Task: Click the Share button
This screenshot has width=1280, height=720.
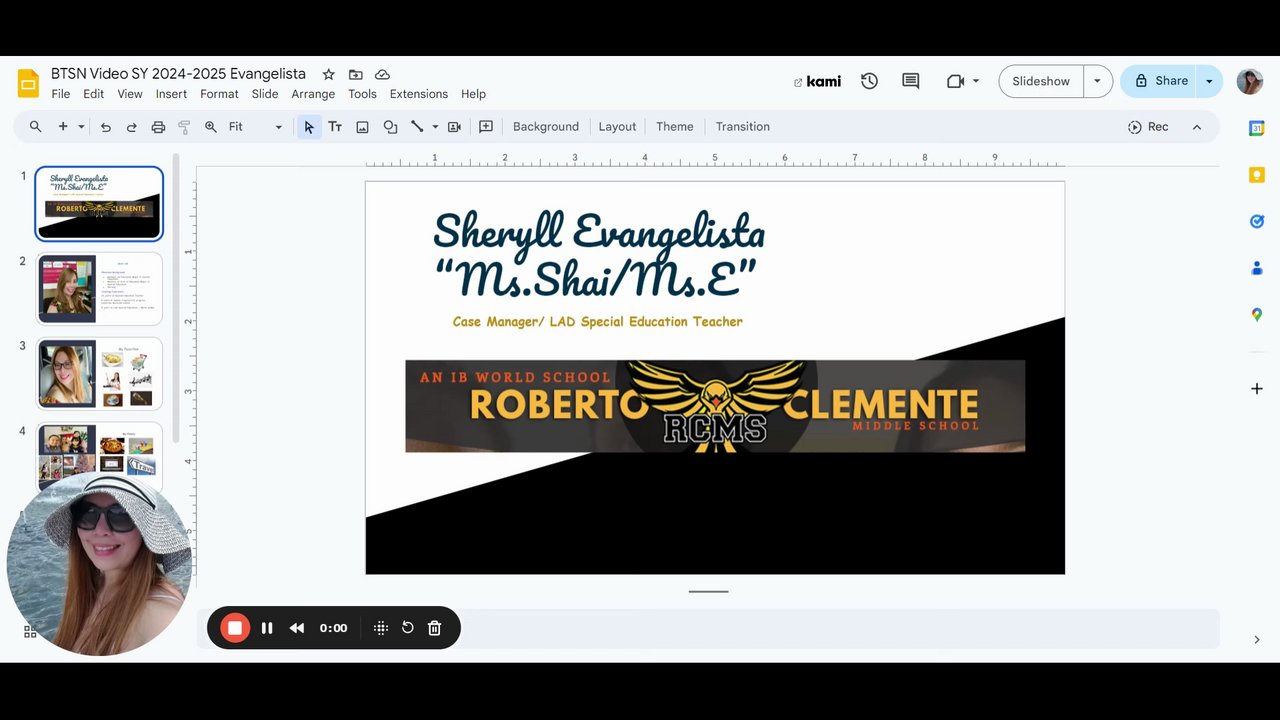Action: click(x=1160, y=81)
